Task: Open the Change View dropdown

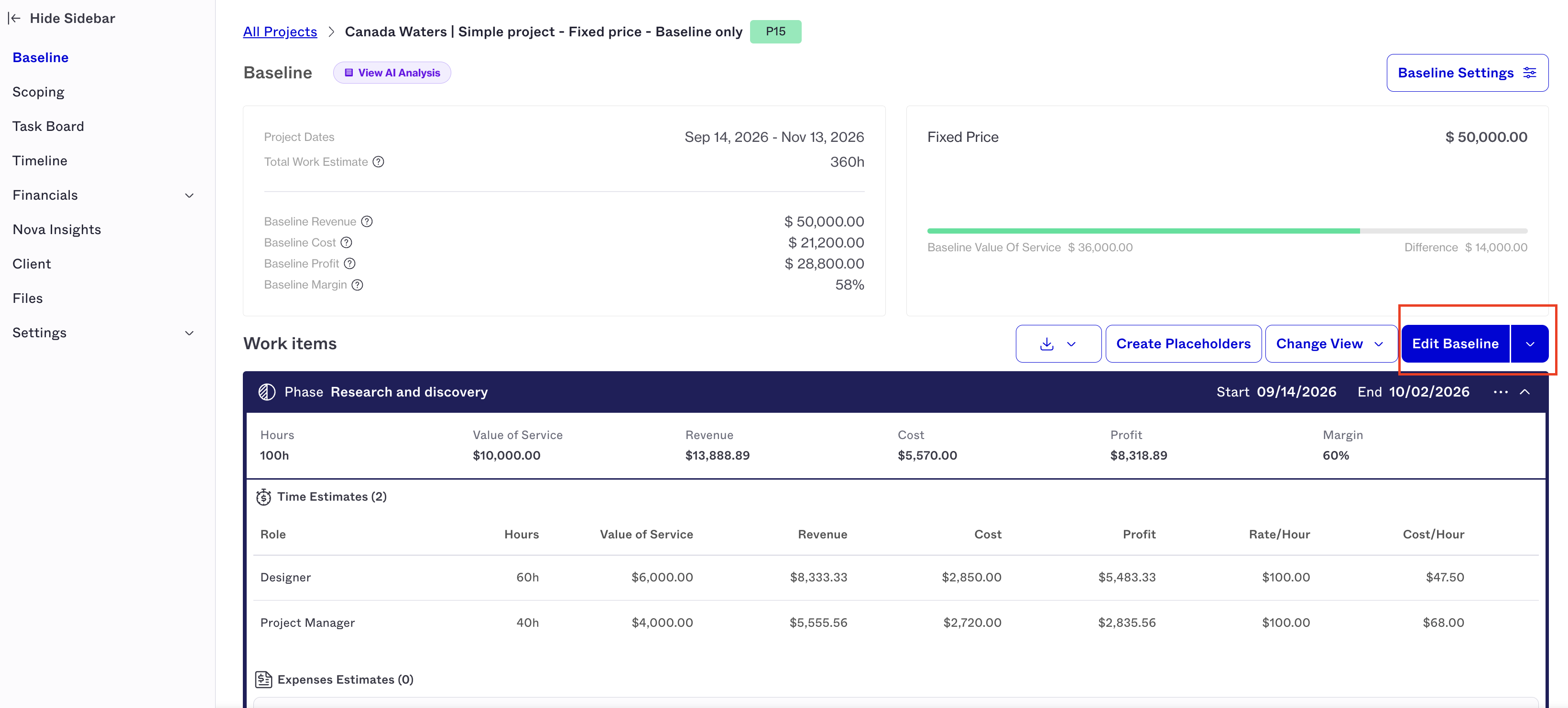Action: (1330, 343)
